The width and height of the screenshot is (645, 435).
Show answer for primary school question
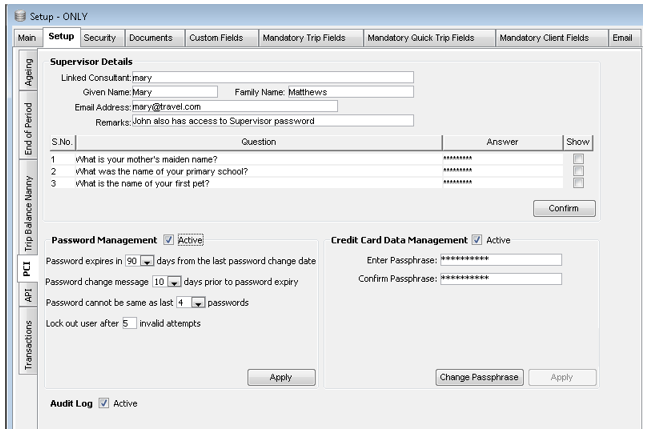pyautogui.click(x=578, y=170)
